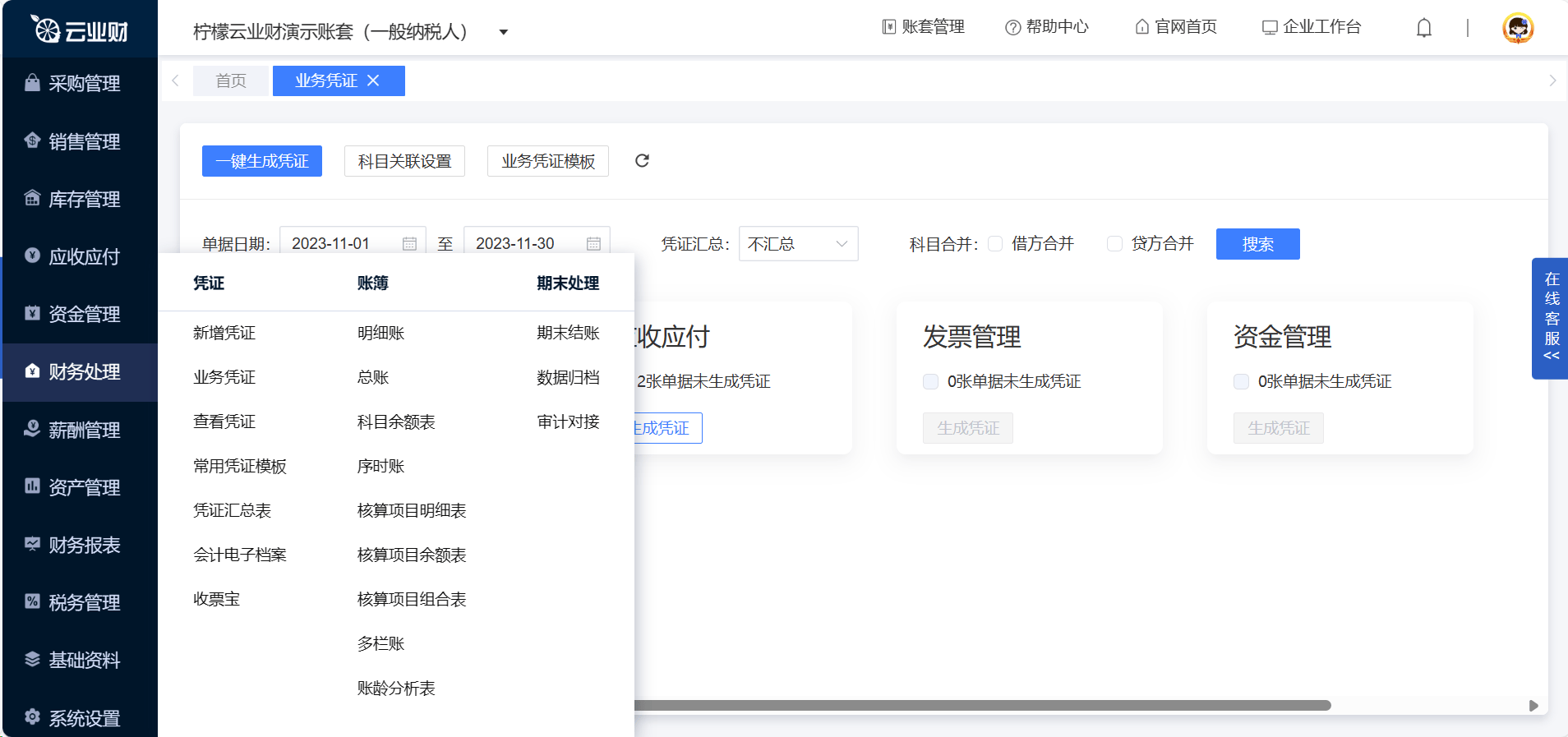This screenshot has height=737, width=1568.
Task: Open 会计电子档案 menu entry
Action: click(x=240, y=555)
